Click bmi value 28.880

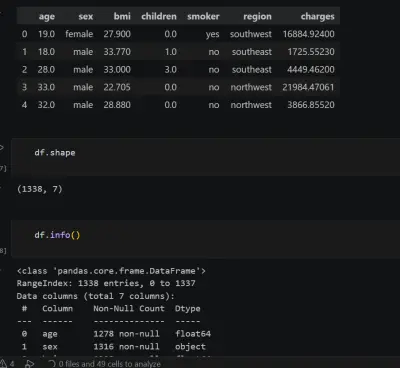point(117,105)
